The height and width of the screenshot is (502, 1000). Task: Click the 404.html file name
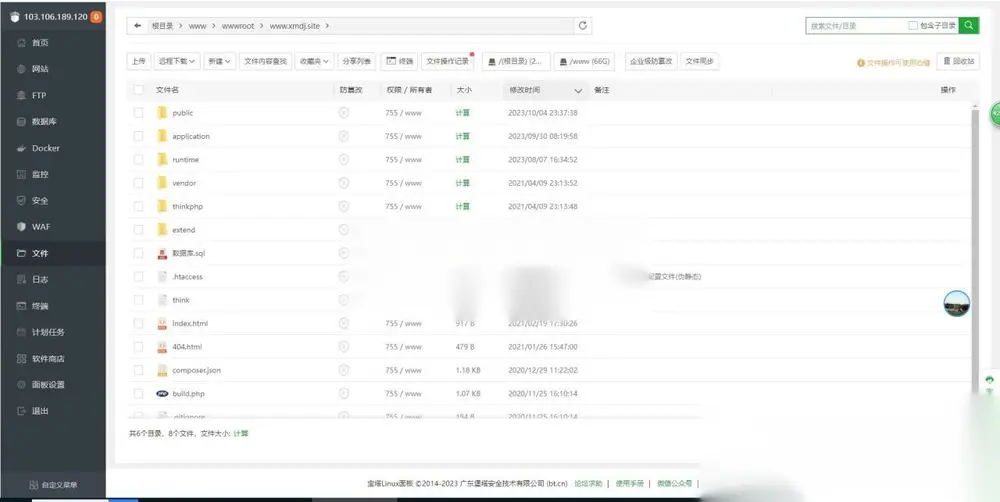[x=187, y=347]
